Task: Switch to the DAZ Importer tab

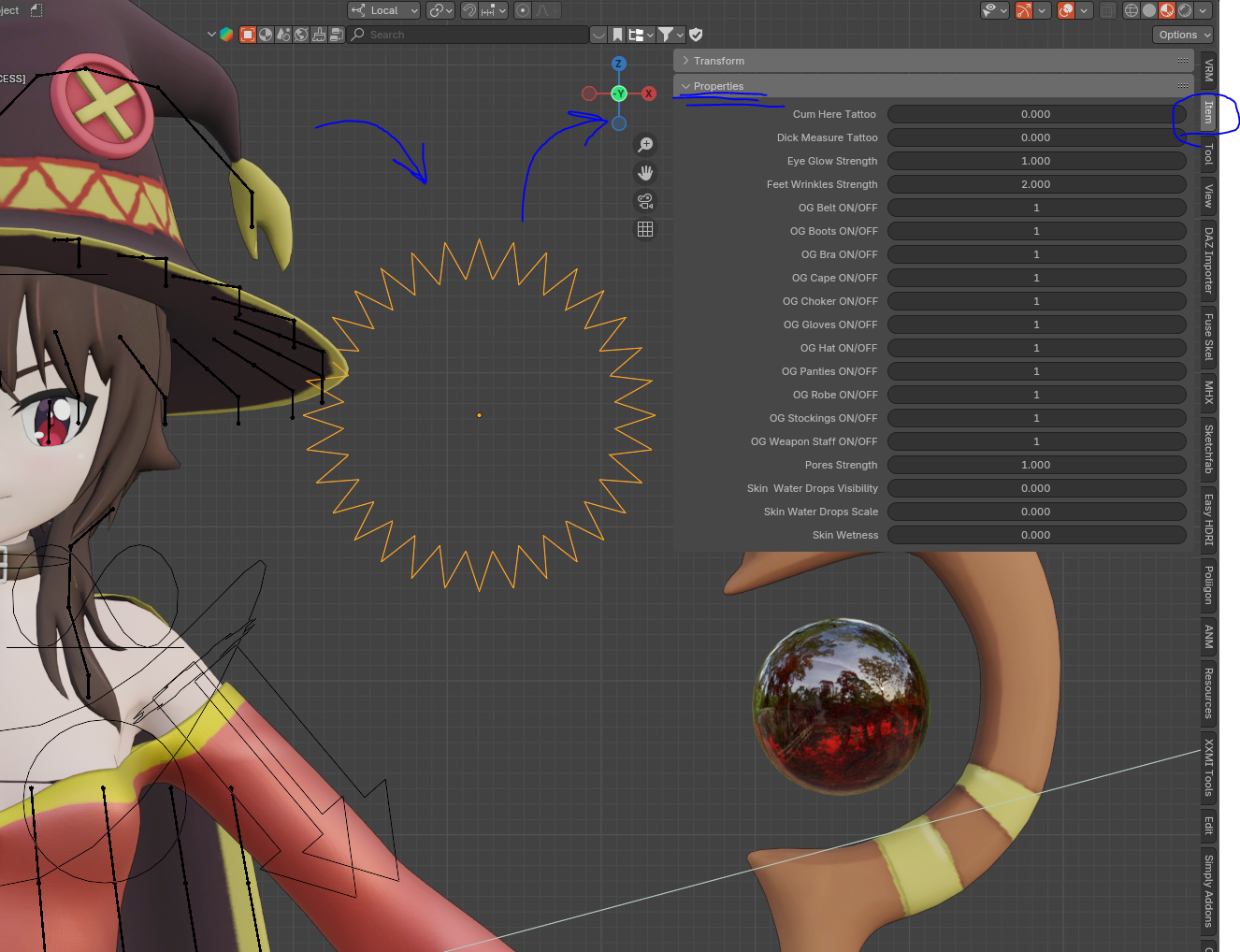Action: [1208, 260]
